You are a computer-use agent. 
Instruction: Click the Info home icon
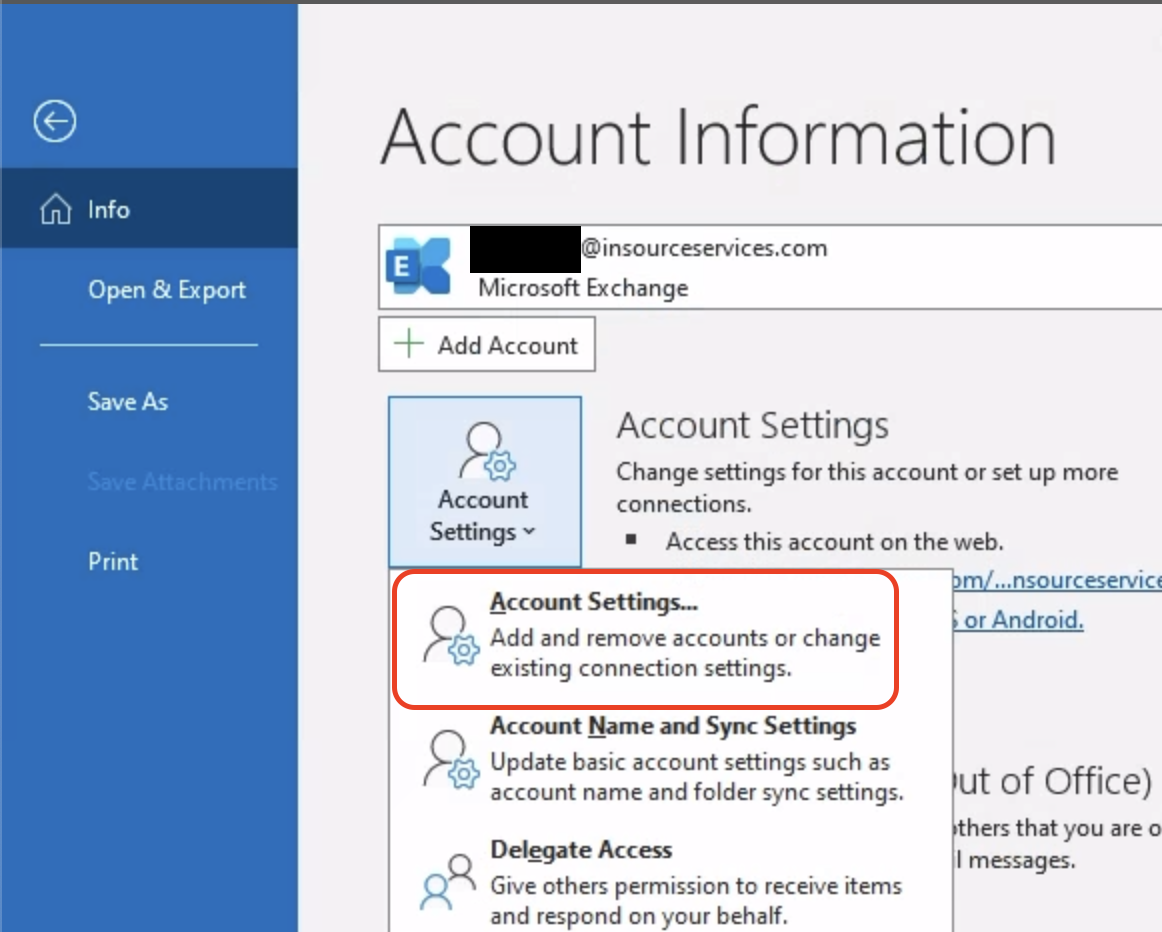tap(56, 209)
